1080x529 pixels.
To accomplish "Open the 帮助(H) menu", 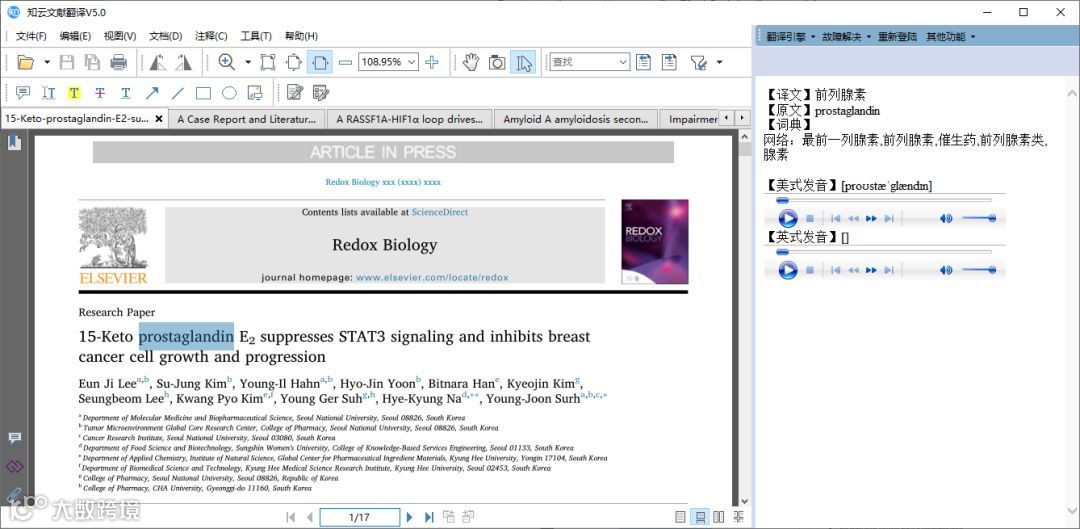I will coord(301,37).
